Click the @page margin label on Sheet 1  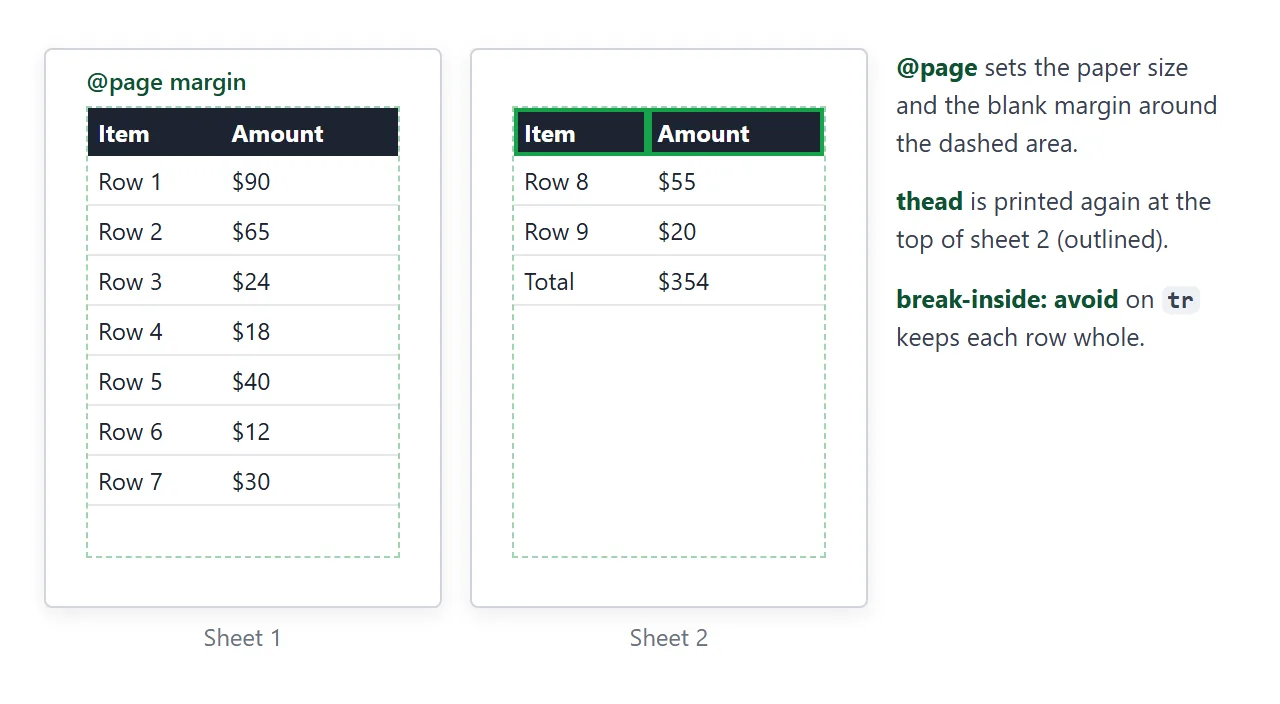(x=166, y=82)
